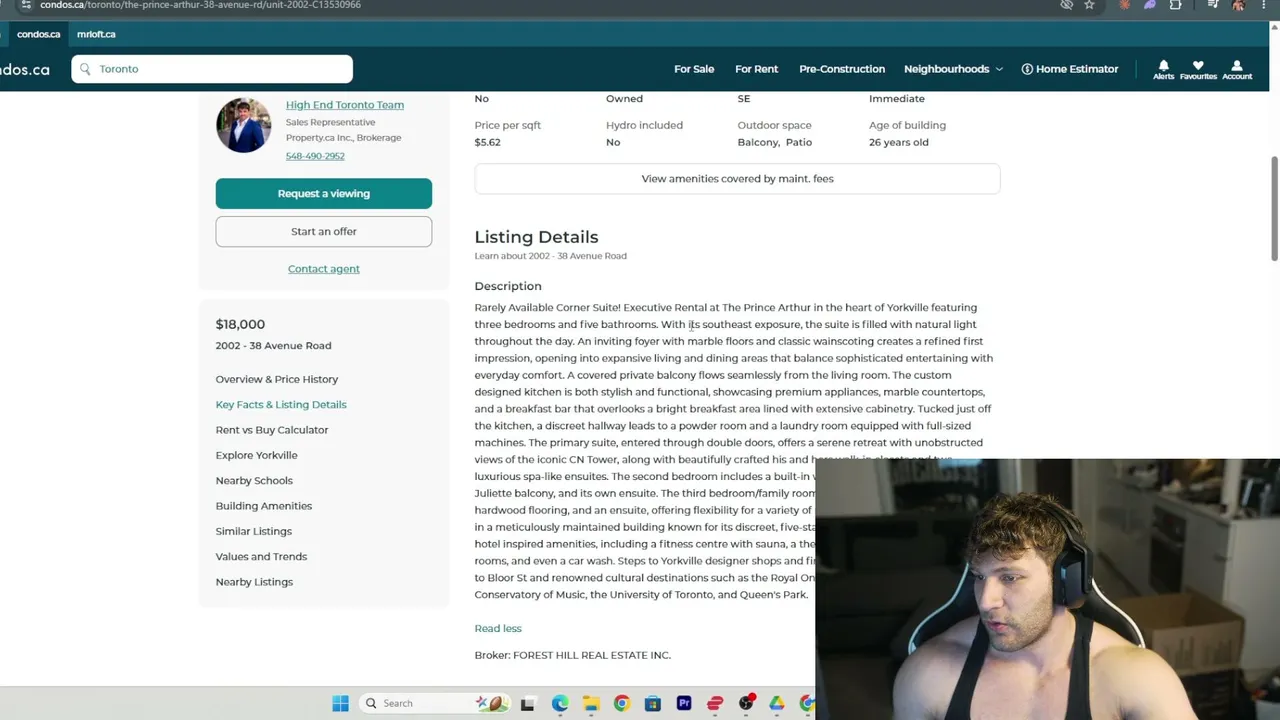
Task: Click the Toronto search input field
Action: pos(212,69)
